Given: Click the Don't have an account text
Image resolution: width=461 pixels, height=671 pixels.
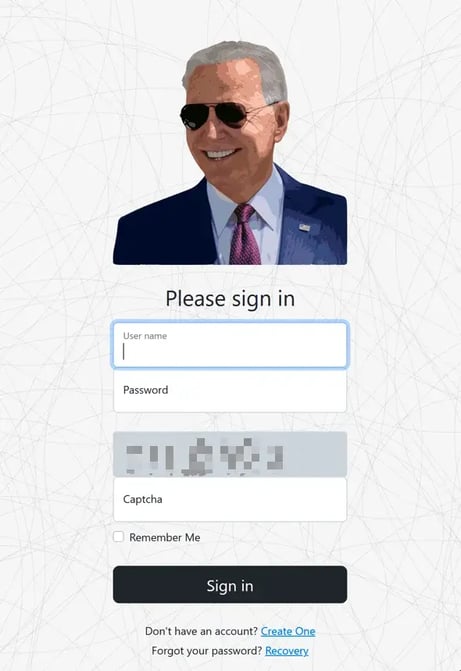Looking at the screenshot, I should 201,631.
